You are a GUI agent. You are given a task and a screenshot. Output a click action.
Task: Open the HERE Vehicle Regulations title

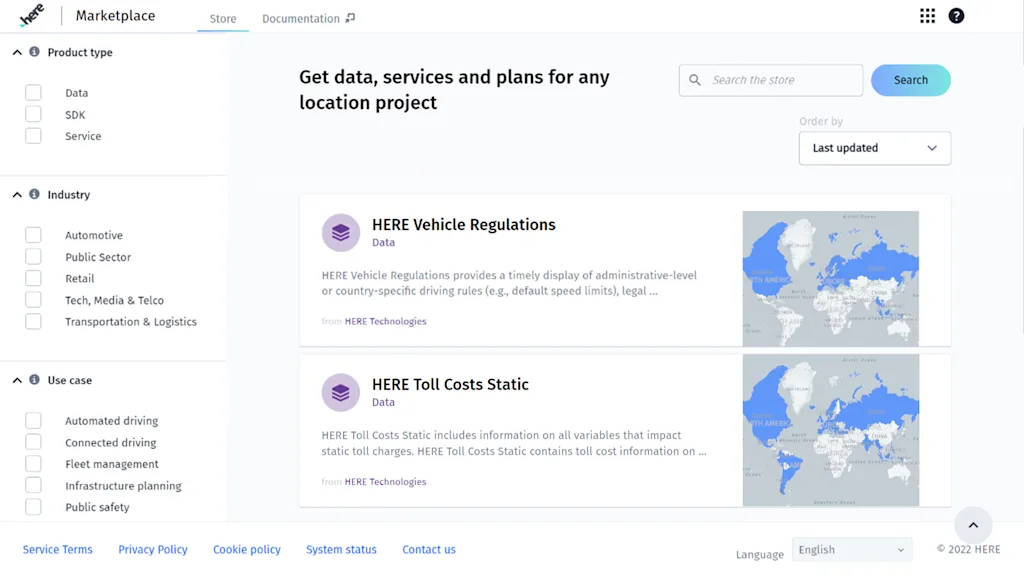(x=464, y=225)
